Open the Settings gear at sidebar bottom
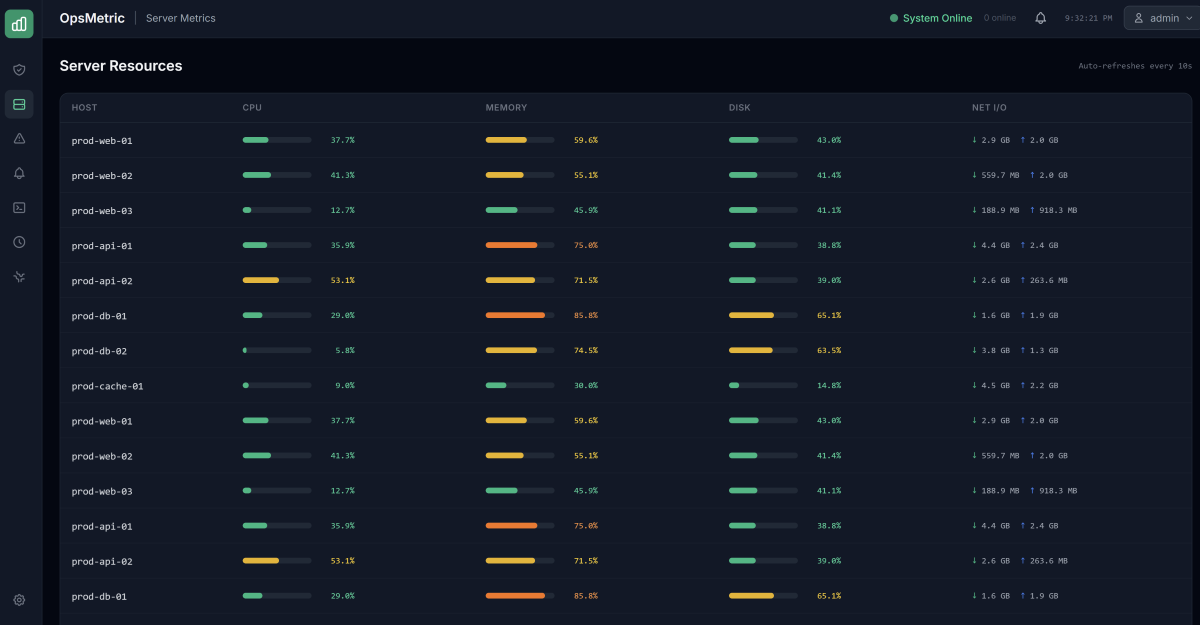 coord(19,600)
